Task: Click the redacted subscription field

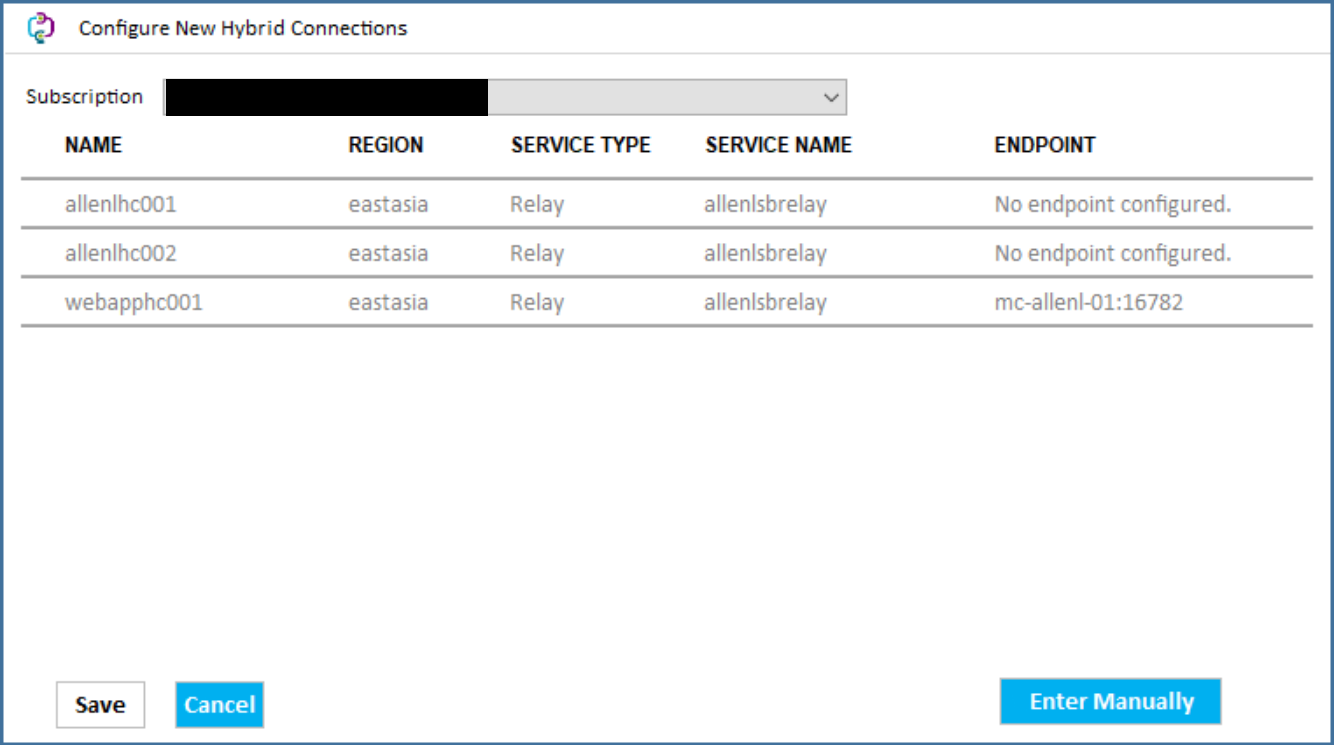Action: tap(325, 95)
